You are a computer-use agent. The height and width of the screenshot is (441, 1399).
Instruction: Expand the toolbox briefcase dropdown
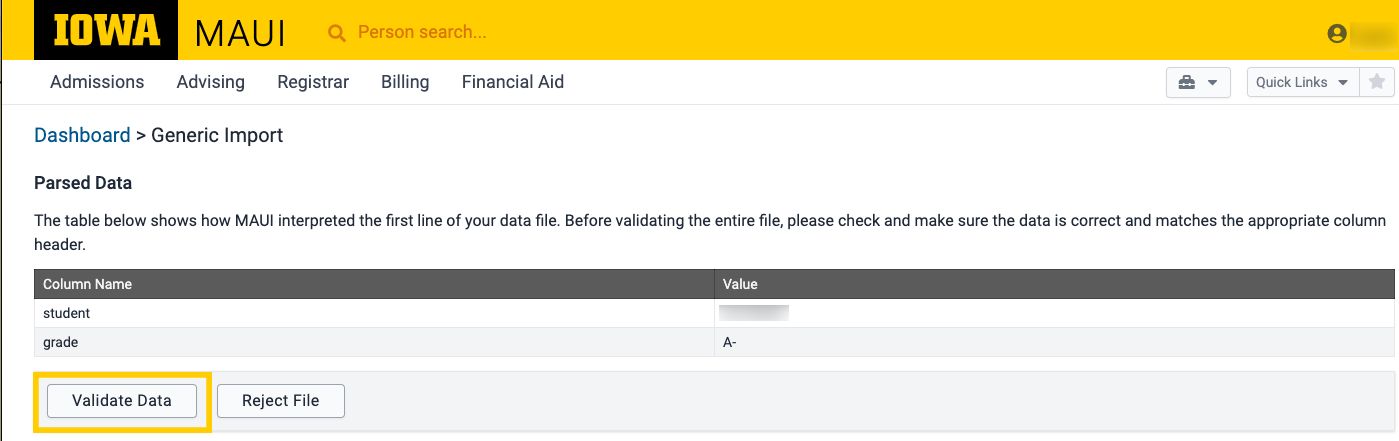(x=1198, y=82)
